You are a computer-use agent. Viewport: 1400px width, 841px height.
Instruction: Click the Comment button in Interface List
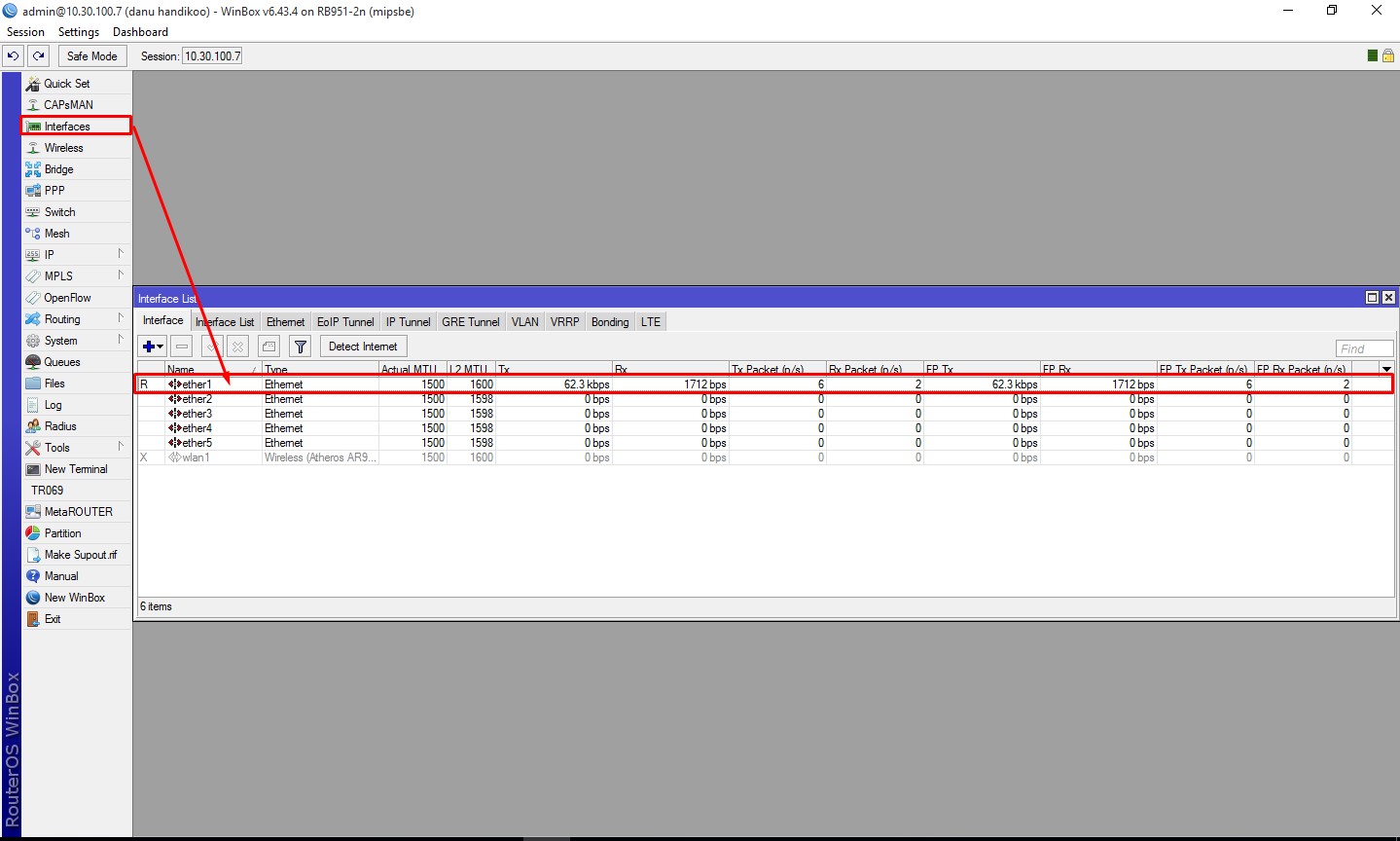(x=269, y=347)
